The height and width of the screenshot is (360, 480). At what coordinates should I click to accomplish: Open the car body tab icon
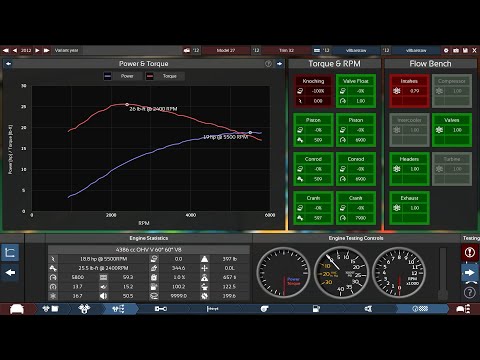(x=17, y=309)
